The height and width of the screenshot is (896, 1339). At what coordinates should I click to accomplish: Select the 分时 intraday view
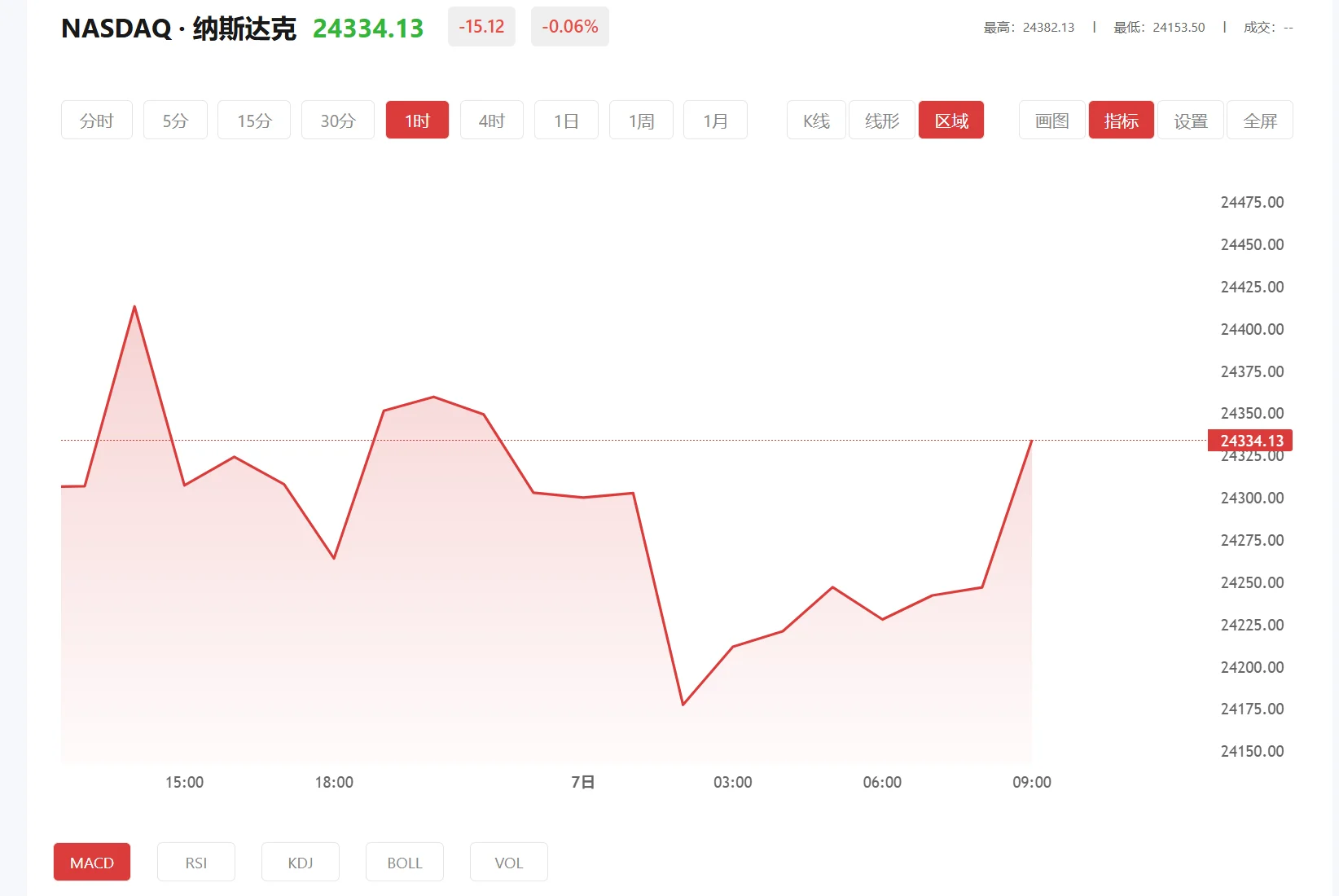pyautogui.click(x=96, y=120)
